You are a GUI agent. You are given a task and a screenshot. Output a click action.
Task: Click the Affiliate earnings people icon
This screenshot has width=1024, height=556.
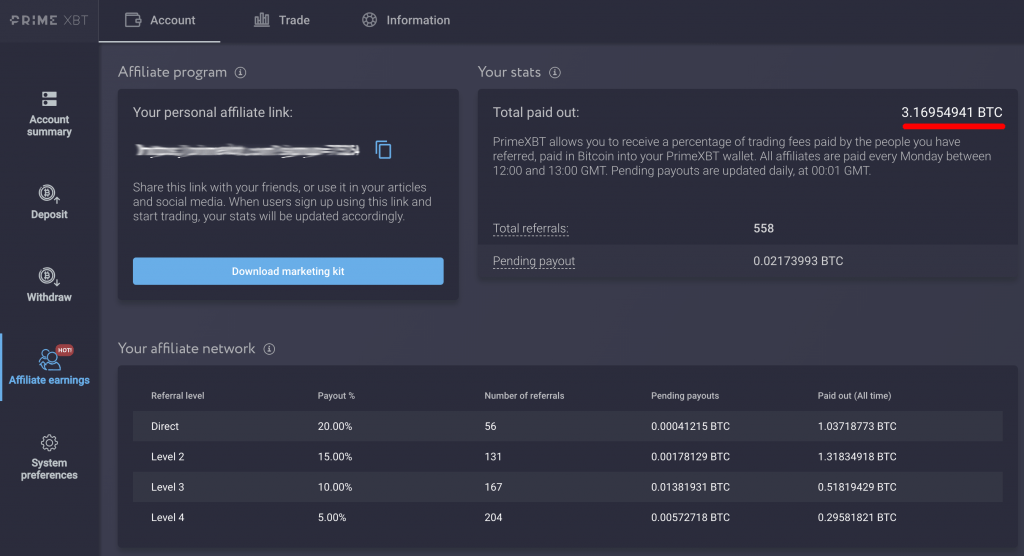click(x=49, y=359)
